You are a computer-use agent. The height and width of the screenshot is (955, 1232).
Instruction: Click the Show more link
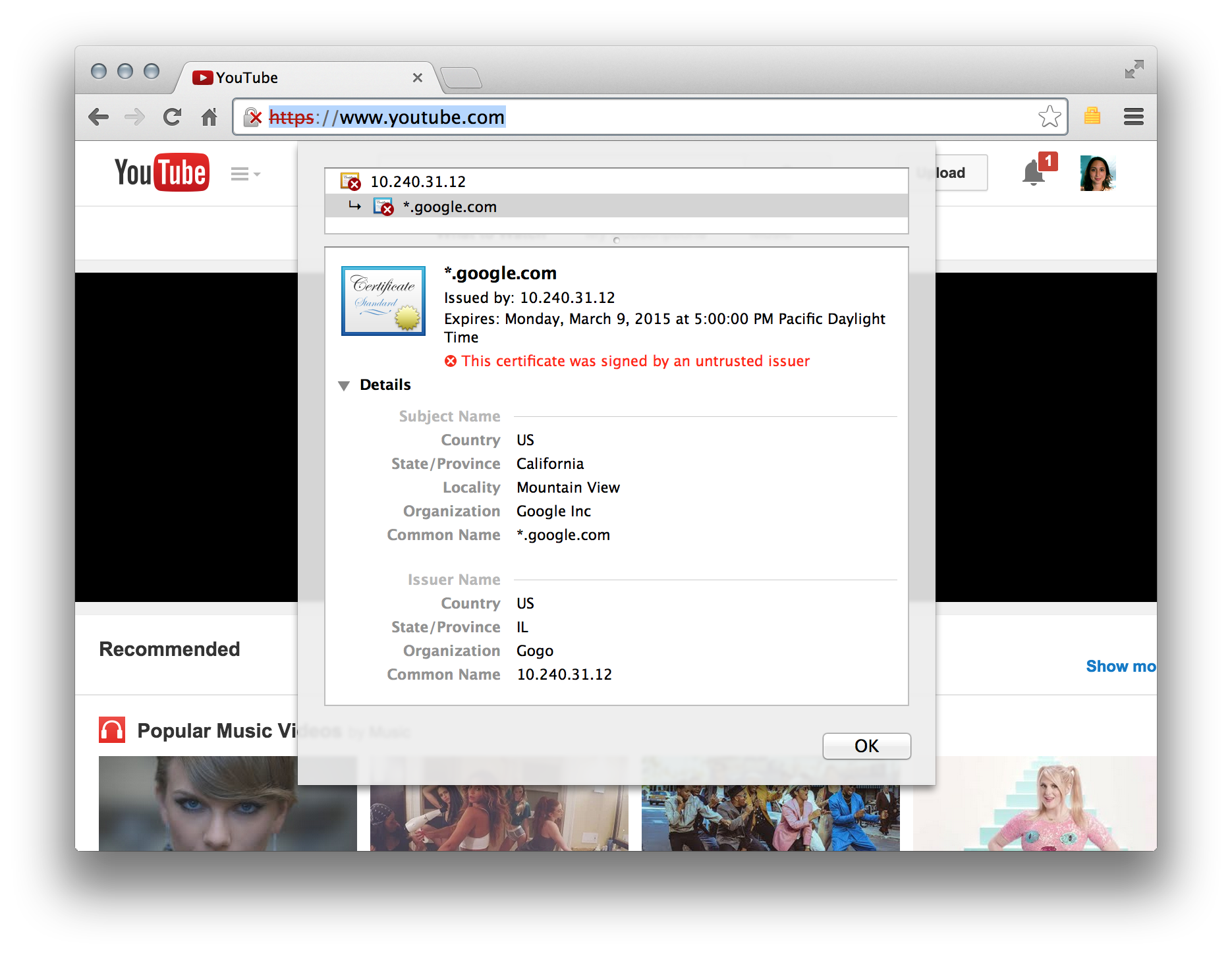[x=1121, y=667]
